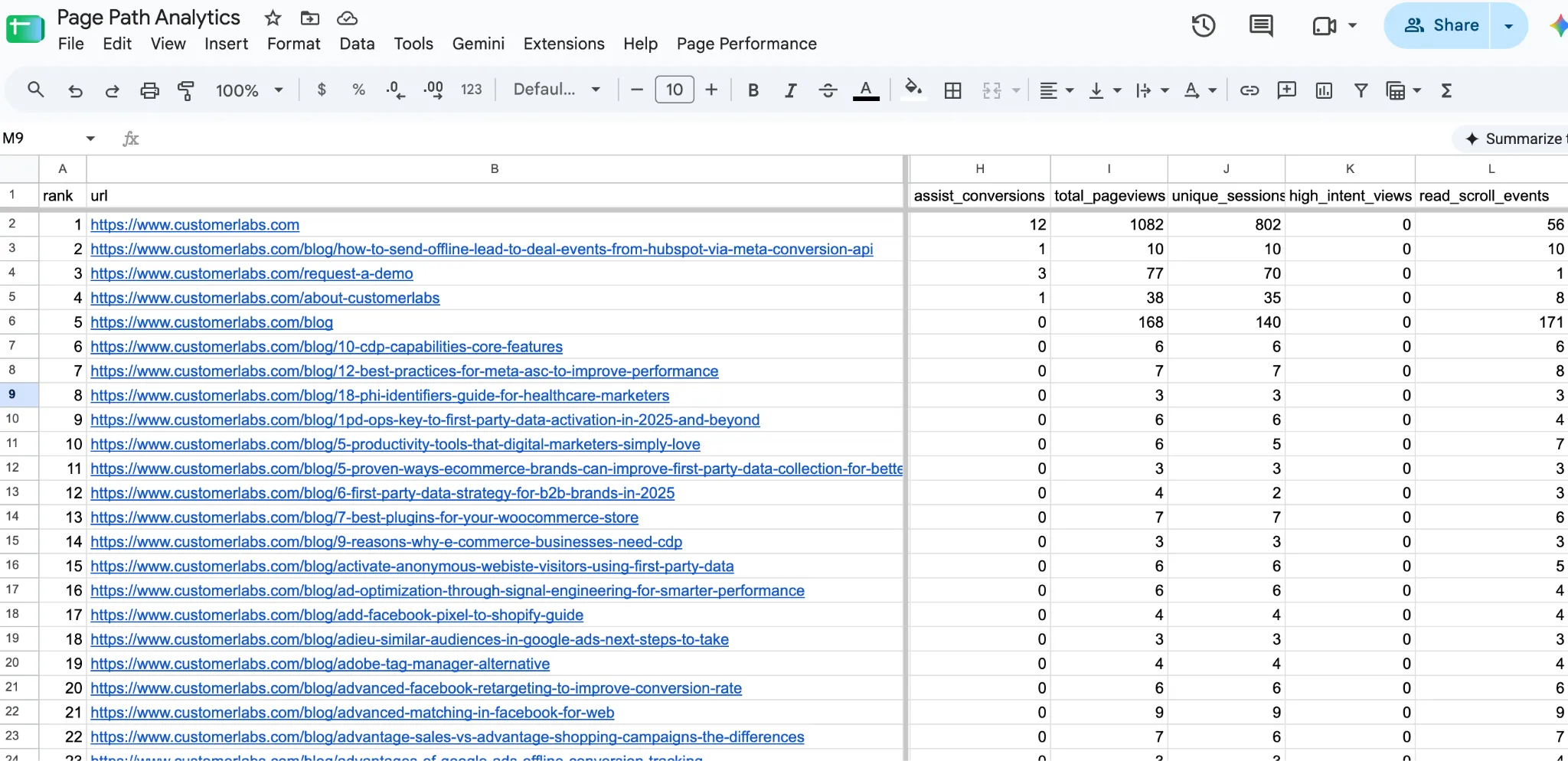This screenshot has height=761, width=1568.
Task: Click the merge cells icon
Action: click(991, 90)
